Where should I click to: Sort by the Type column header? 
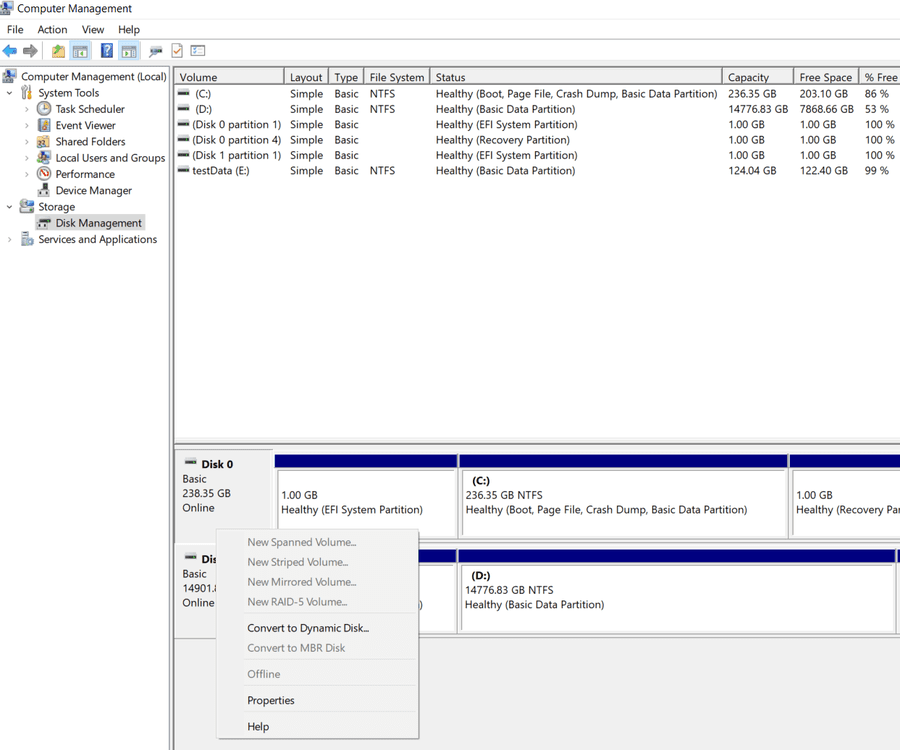(x=346, y=77)
